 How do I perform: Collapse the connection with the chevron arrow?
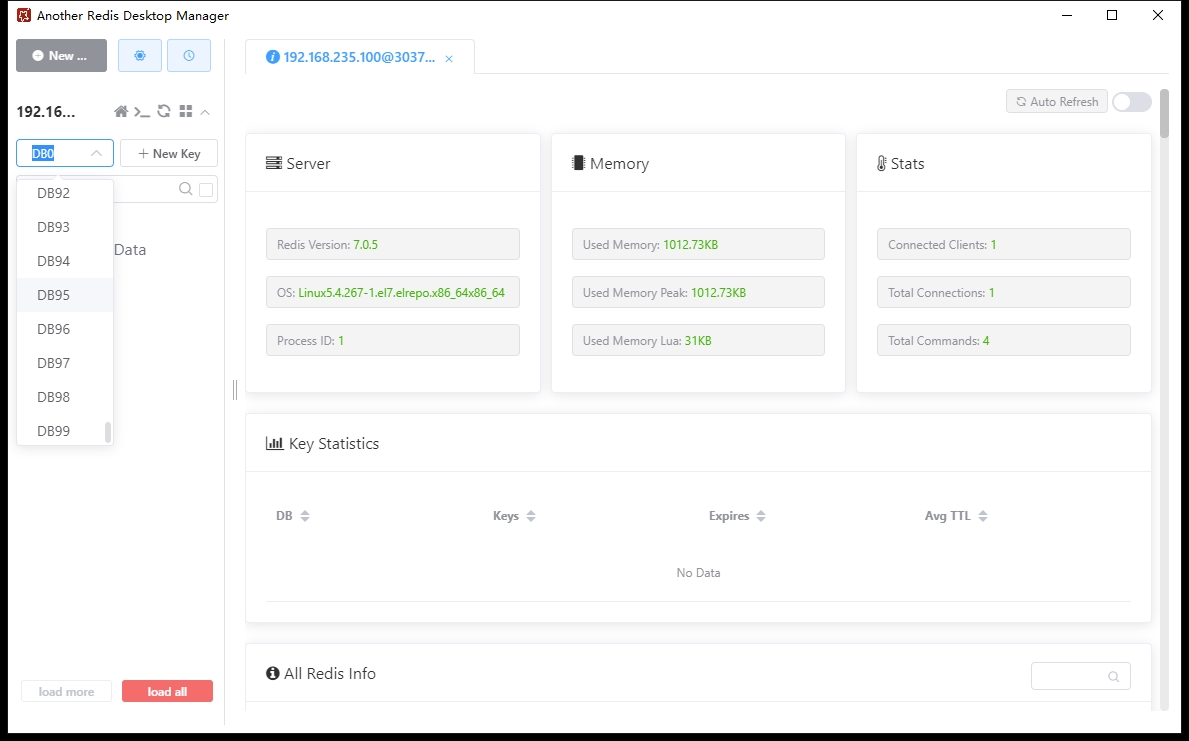(x=205, y=112)
